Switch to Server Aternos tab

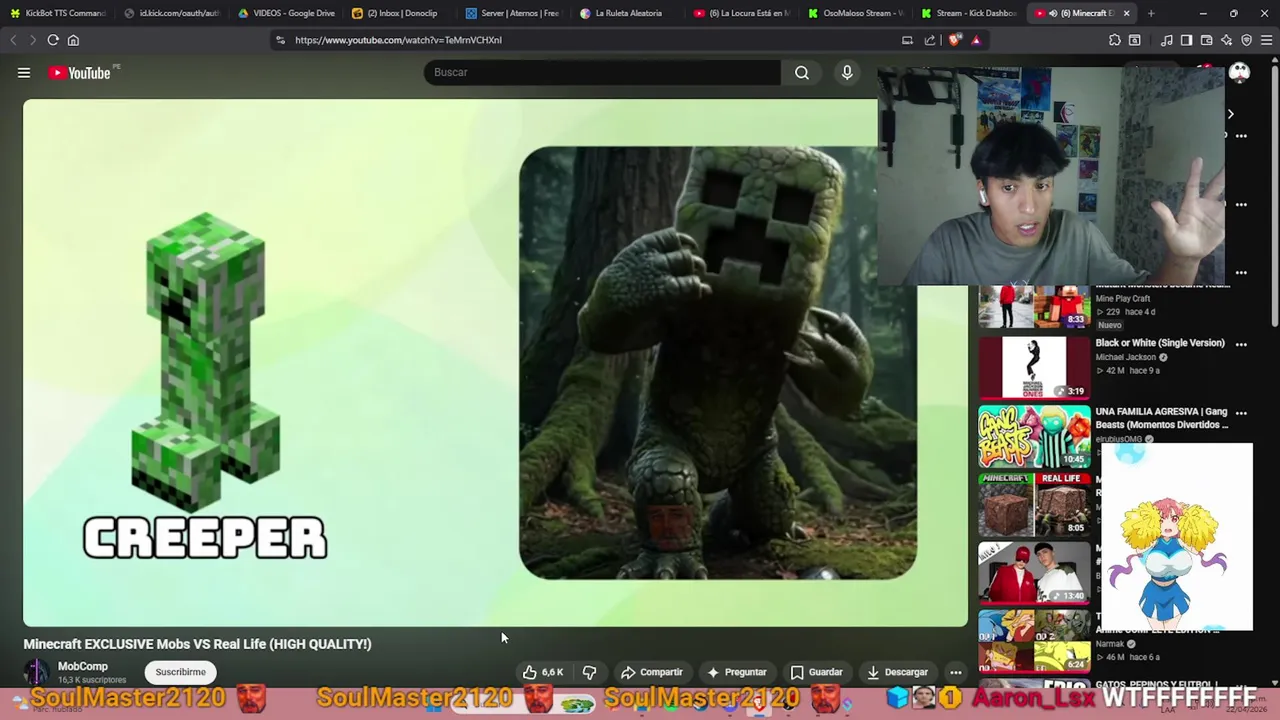(x=514, y=13)
